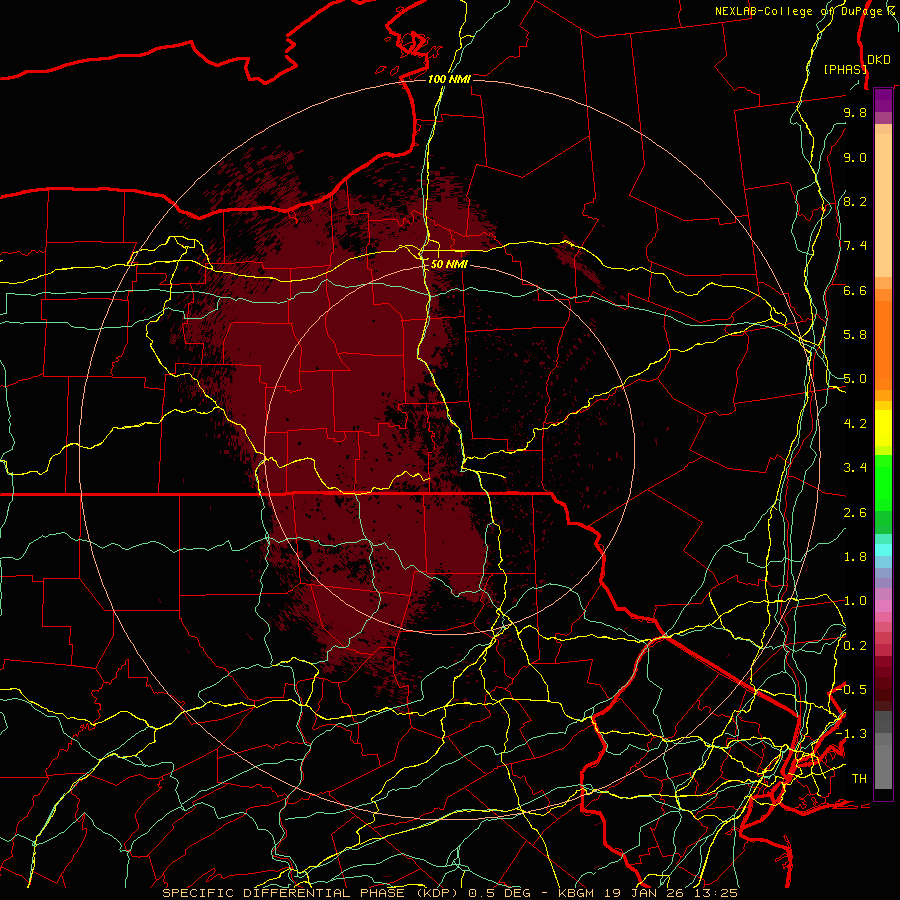Click the 8.2 scale value
This screenshot has width=900, height=900.
(x=855, y=201)
